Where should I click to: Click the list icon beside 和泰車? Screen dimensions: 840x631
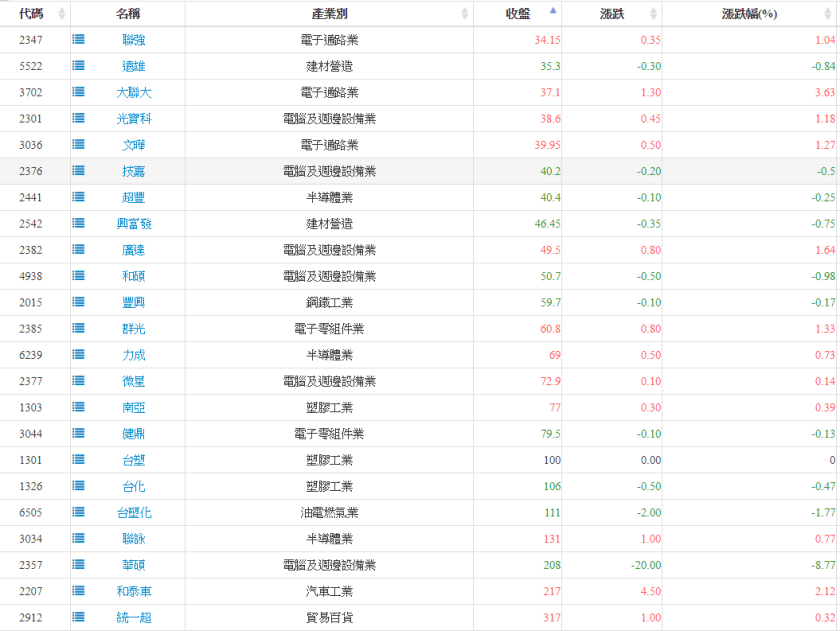click(79, 591)
